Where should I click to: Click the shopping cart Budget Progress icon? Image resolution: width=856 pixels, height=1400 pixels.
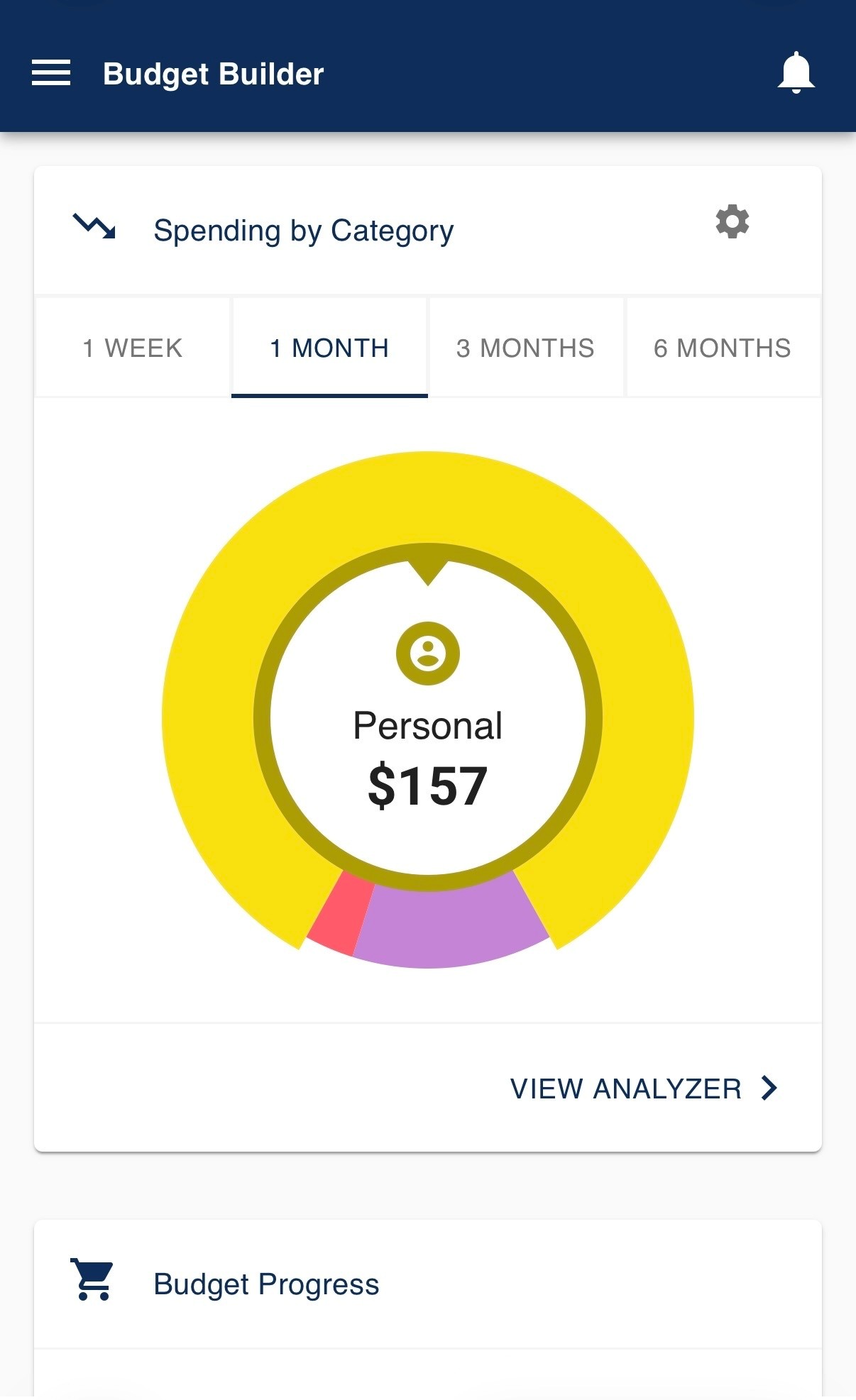[x=92, y=1279]
